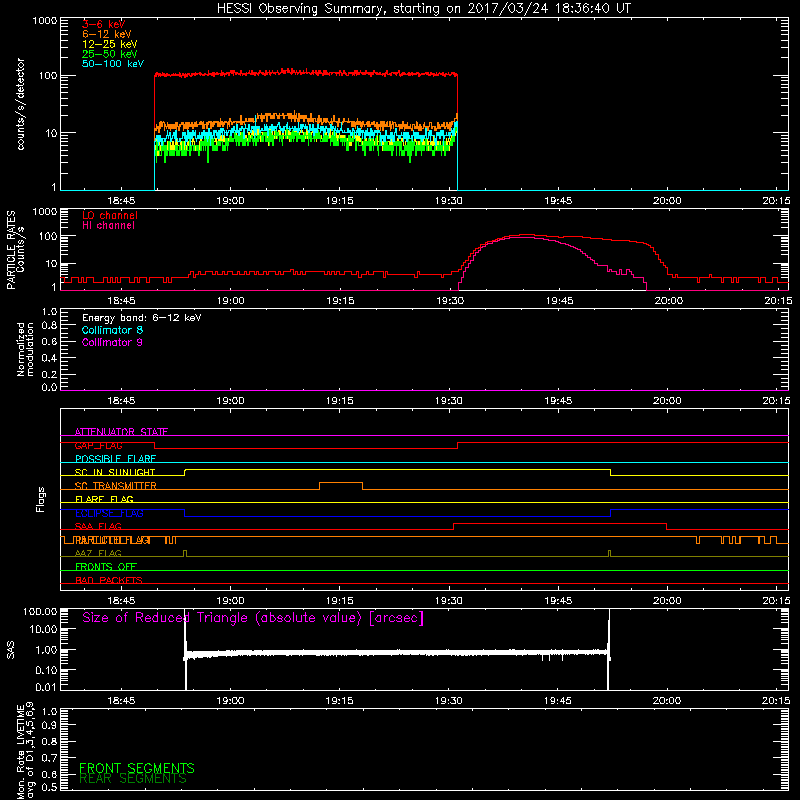Click the Size of Reduced Triangle label

[x=253, y=618]
